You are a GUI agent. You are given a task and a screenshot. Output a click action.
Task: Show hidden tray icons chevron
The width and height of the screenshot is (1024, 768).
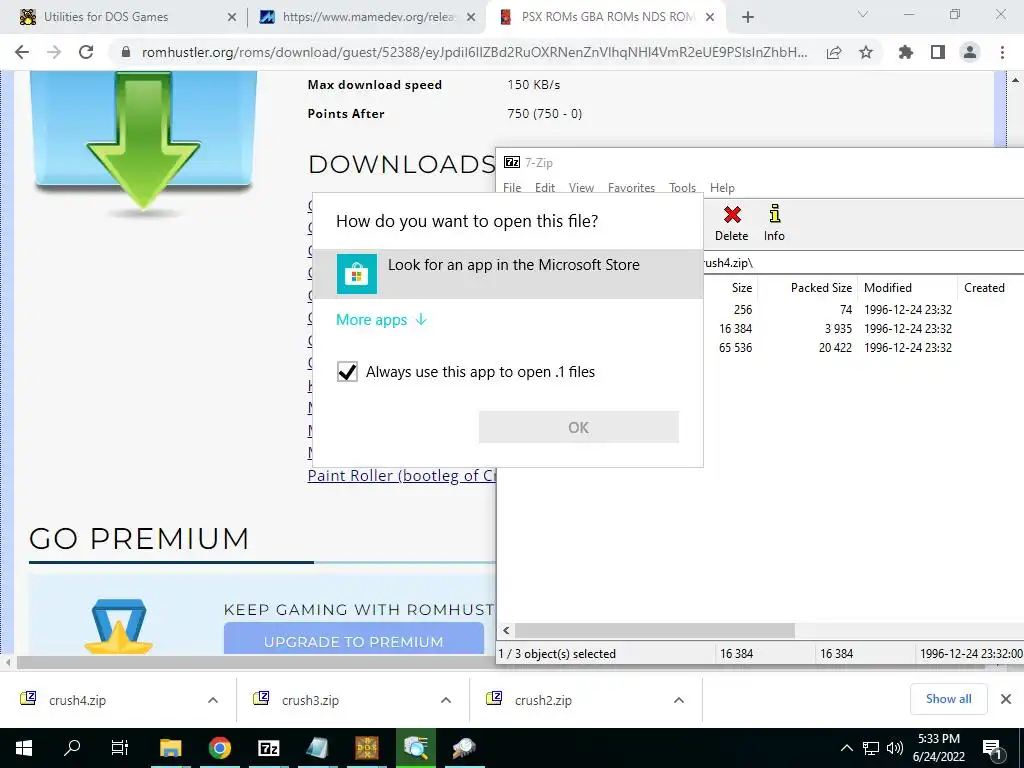point(846,748)
